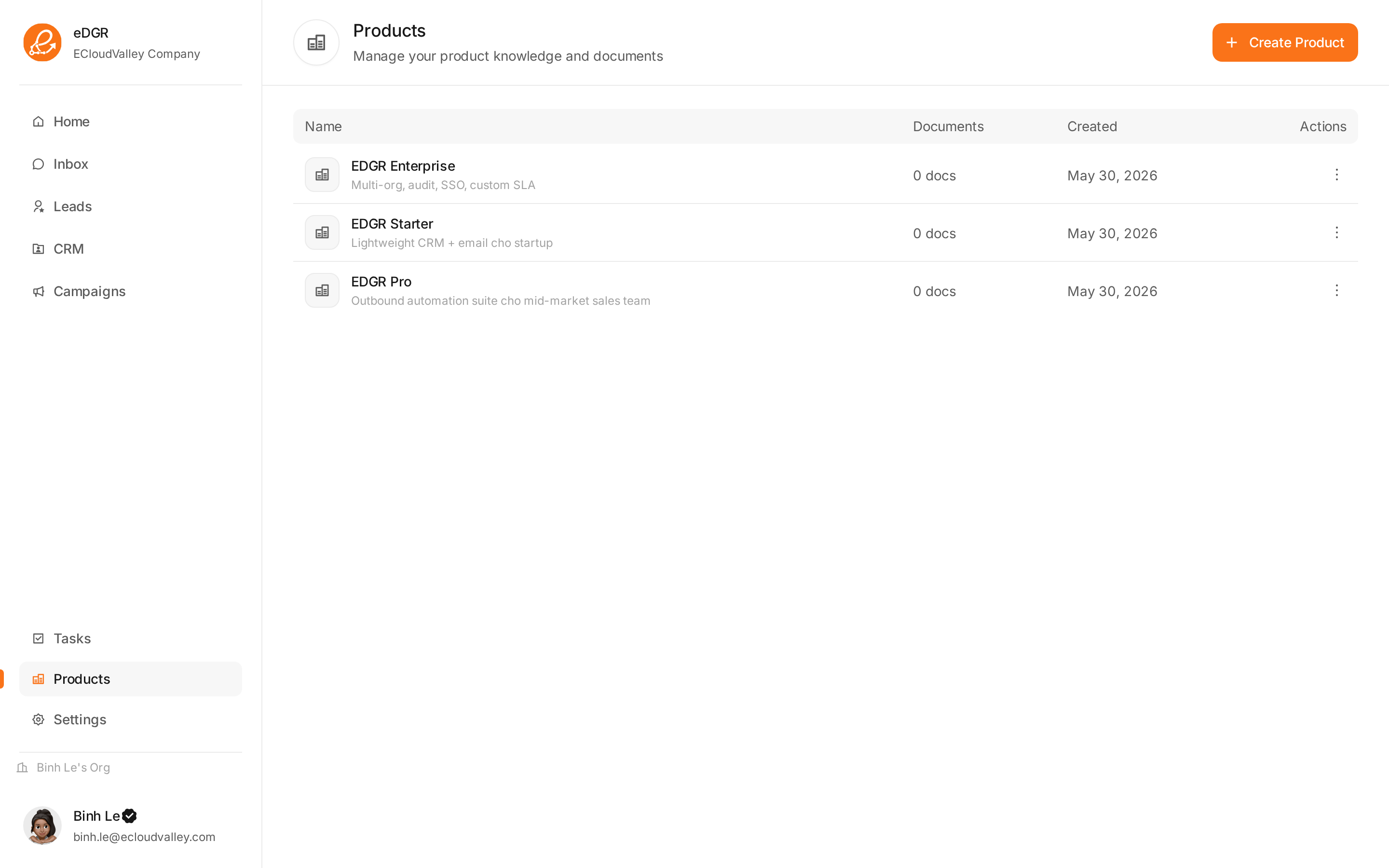Click the Binh Le's Org building icon
1389x868 pixels.
click(x=22, y=768)
